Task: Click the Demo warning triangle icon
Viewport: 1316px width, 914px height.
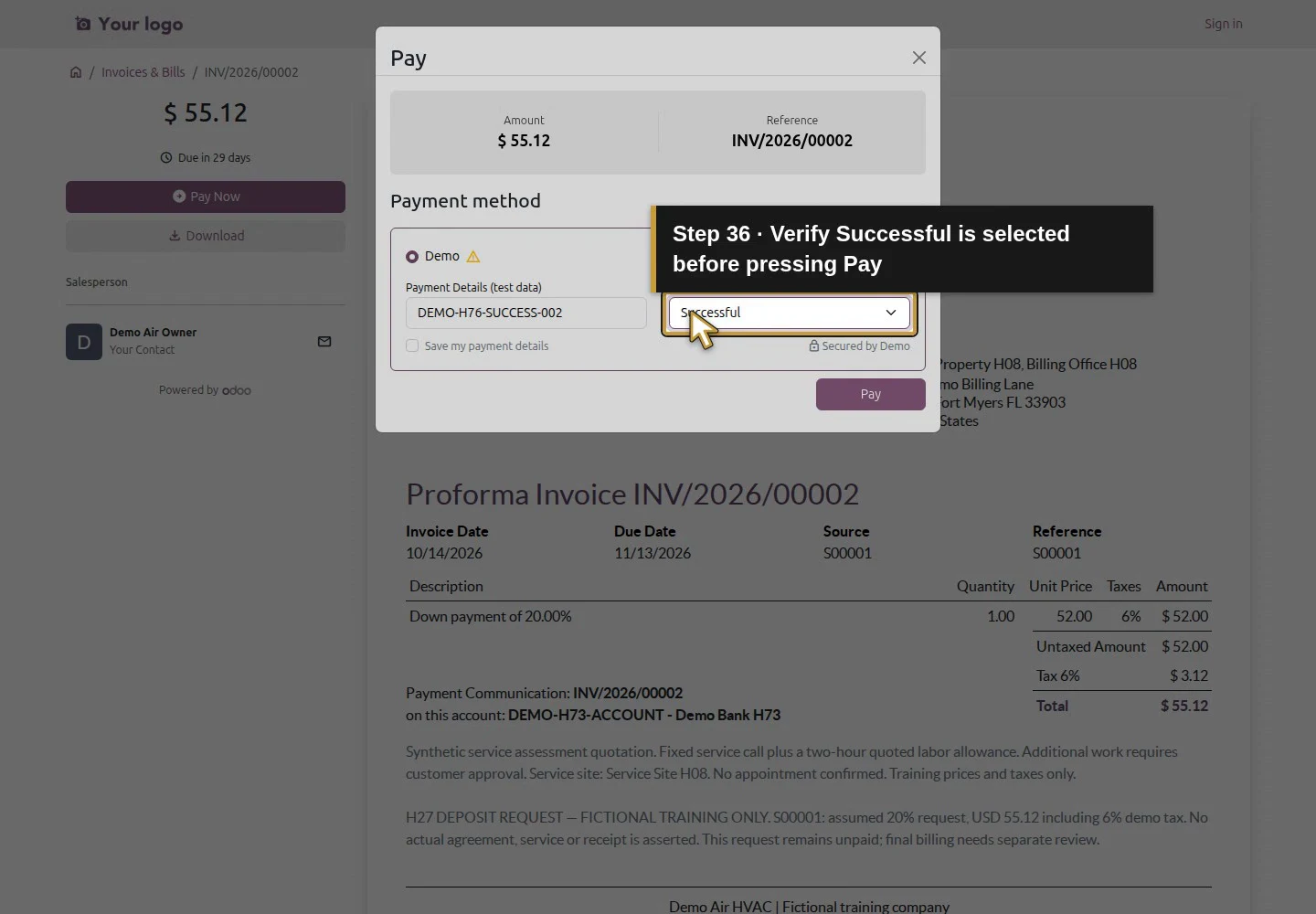Action: [x=473, y=257]
